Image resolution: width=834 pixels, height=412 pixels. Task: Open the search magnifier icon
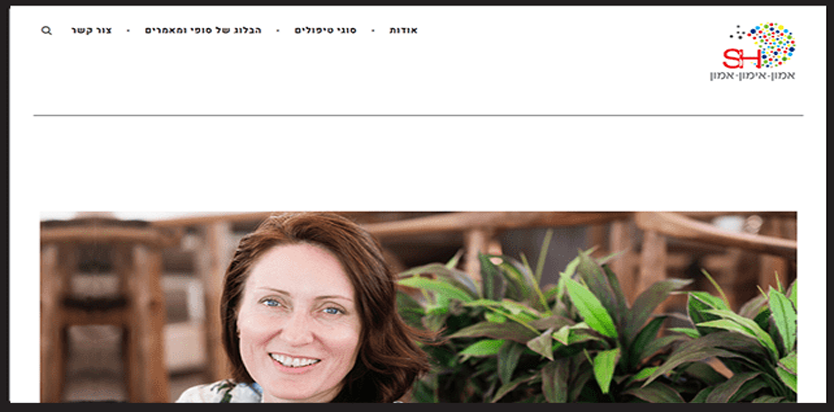click(x=46, y=30)
